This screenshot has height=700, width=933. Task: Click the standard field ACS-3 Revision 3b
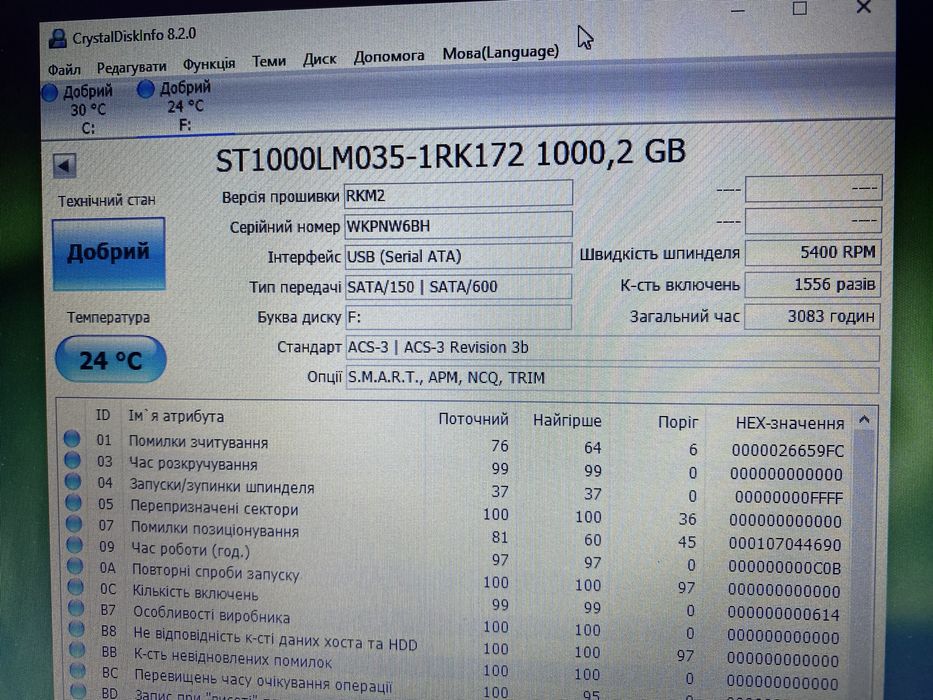pyautogui.click(x=612, y=348)
